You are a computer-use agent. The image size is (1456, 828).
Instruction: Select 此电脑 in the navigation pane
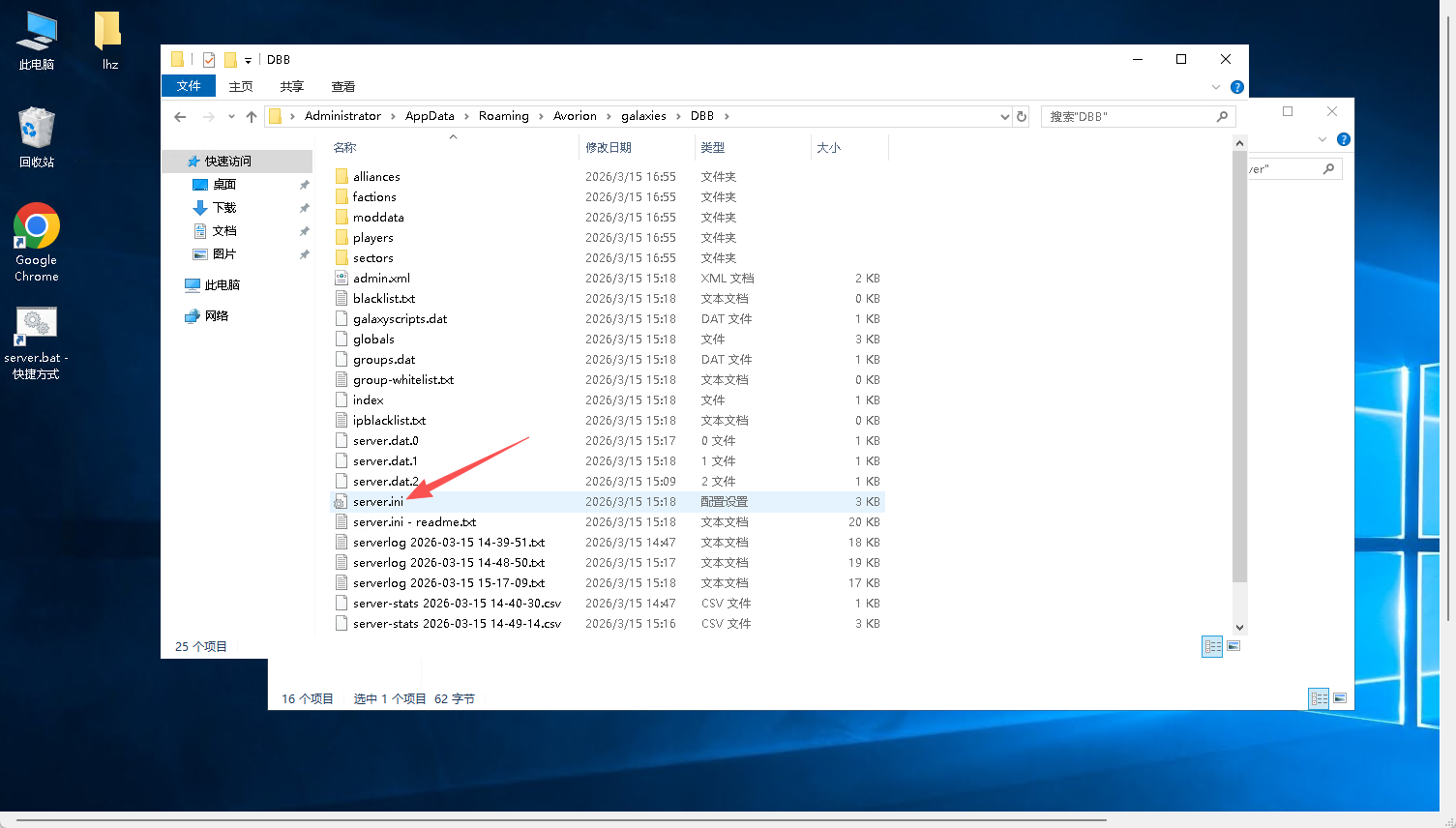pyautogui.click(x=222, y=285)
